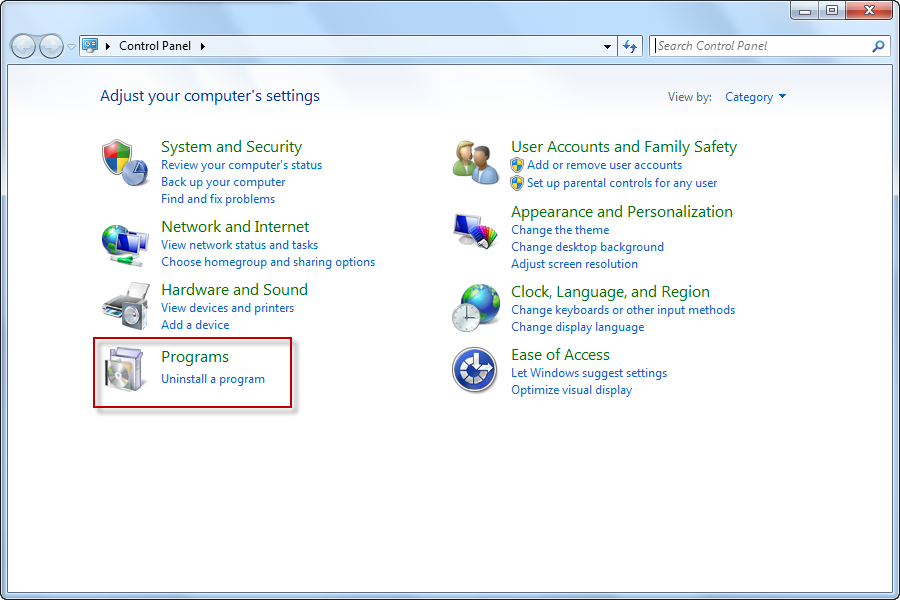The image size is (900, 600).
Task: Click the Network and Internet globe icon
Action: 125,245
